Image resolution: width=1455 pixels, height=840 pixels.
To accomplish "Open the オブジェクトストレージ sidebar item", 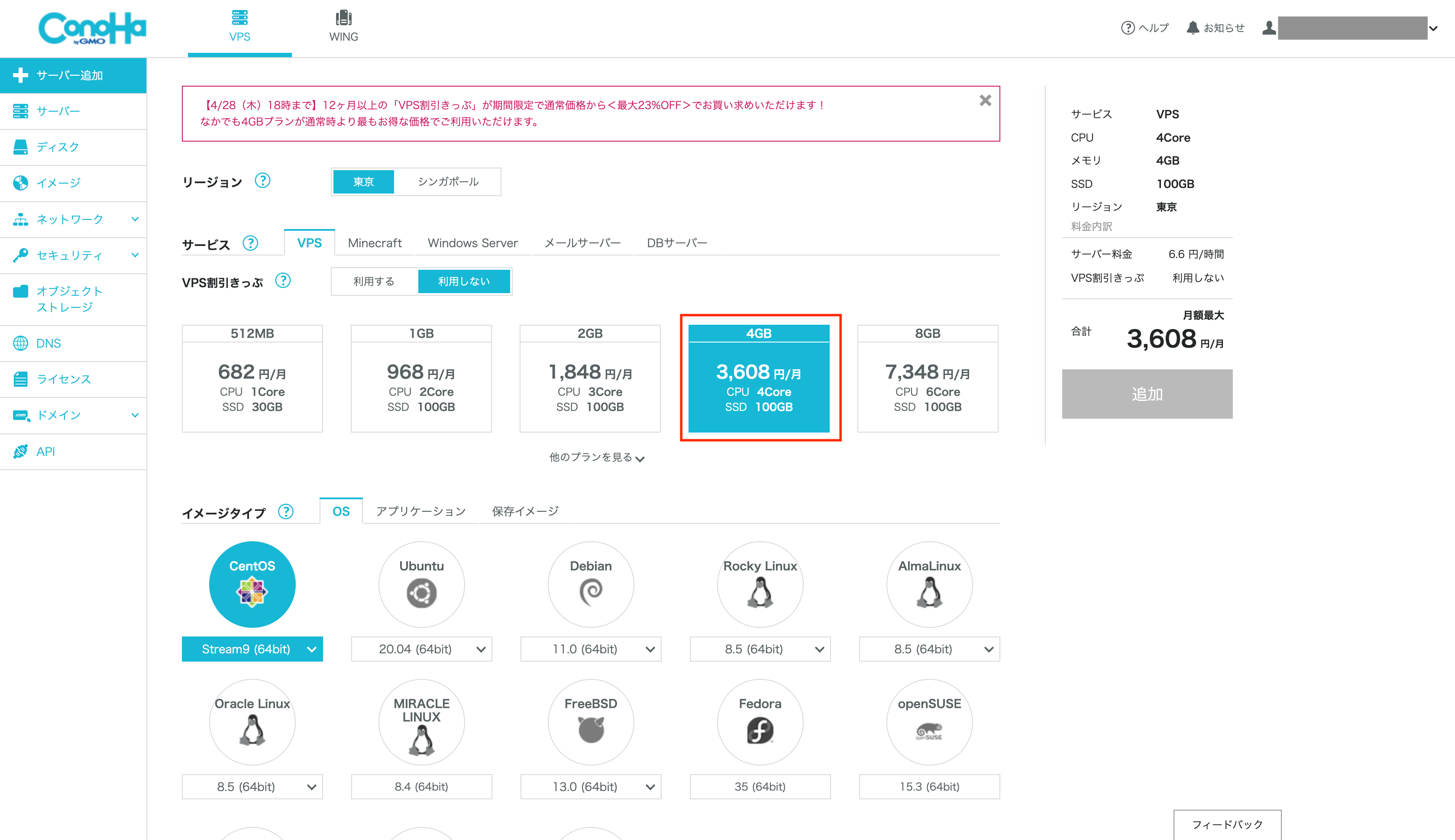I will coord(73,300).
